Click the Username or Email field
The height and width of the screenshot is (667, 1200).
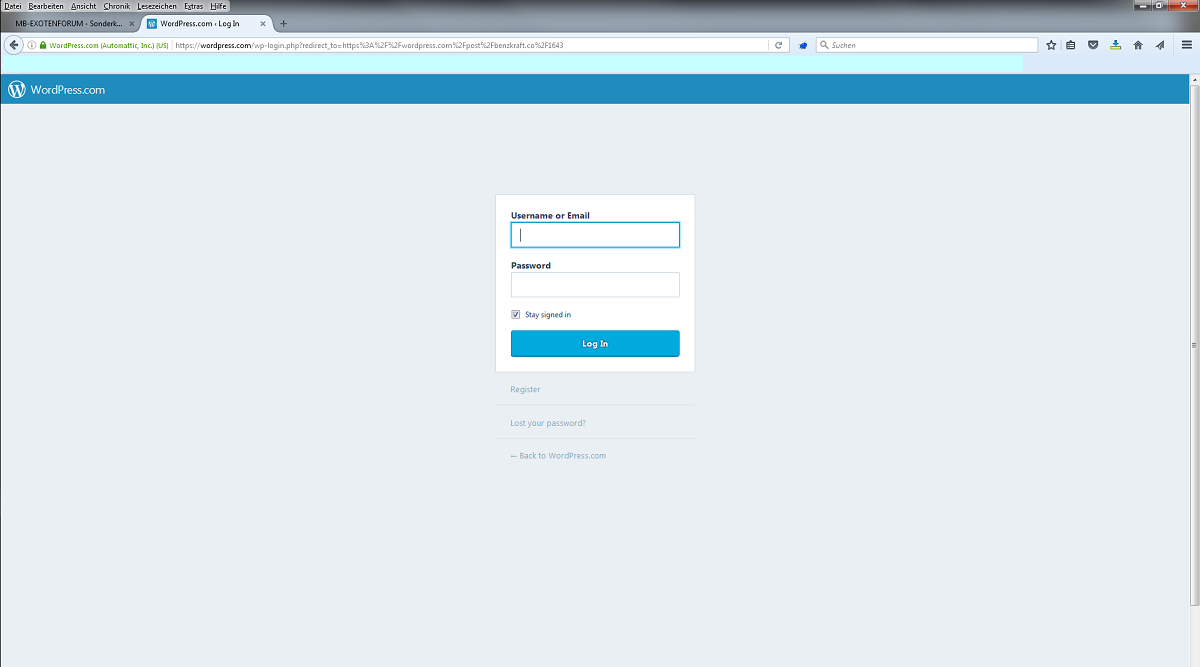click(595, 235)
